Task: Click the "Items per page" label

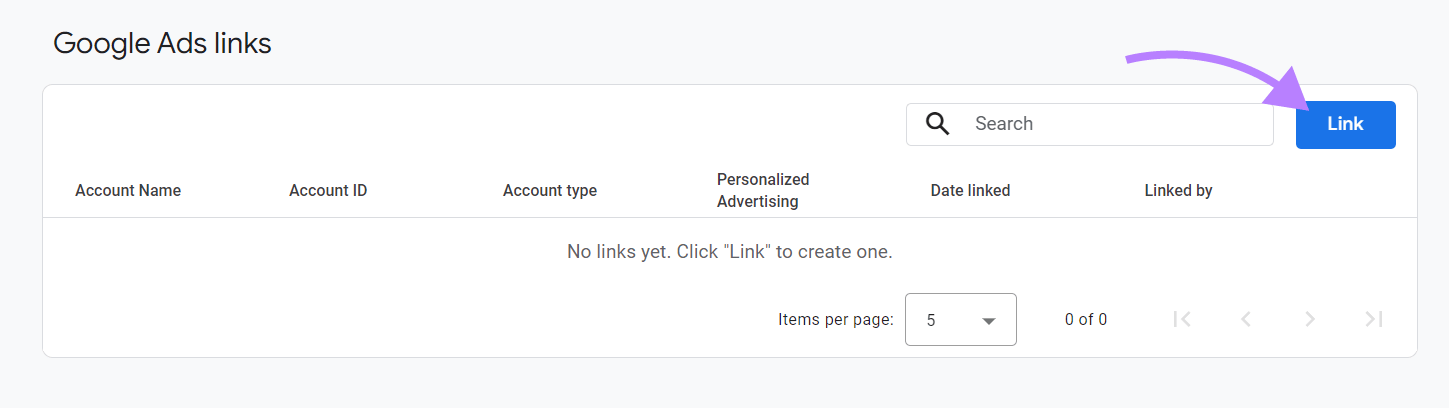Action: (835, 320)
